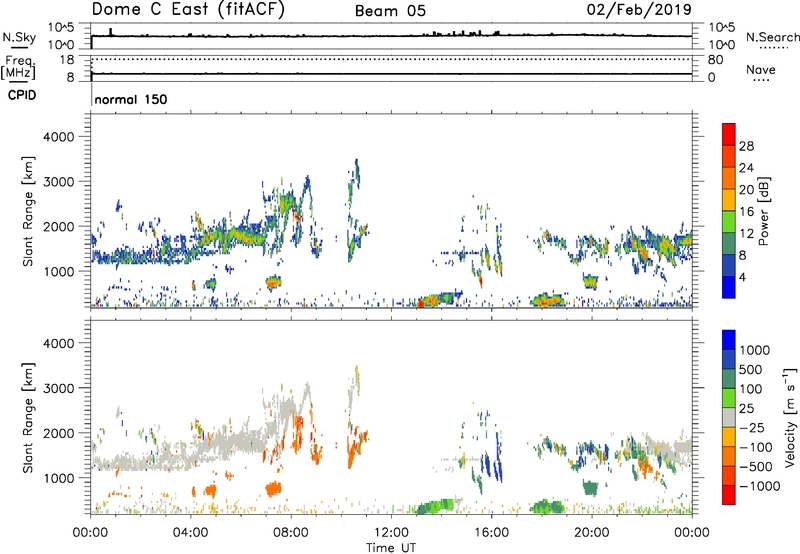Select the 'normal 150' CPID text

131,99
